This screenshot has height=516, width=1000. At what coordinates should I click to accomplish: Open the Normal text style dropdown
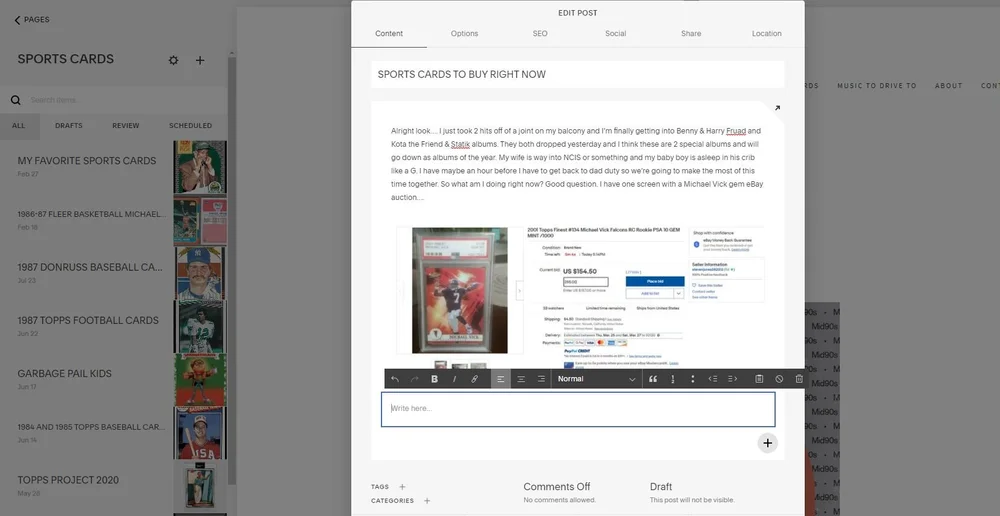[x=596, y=379]
